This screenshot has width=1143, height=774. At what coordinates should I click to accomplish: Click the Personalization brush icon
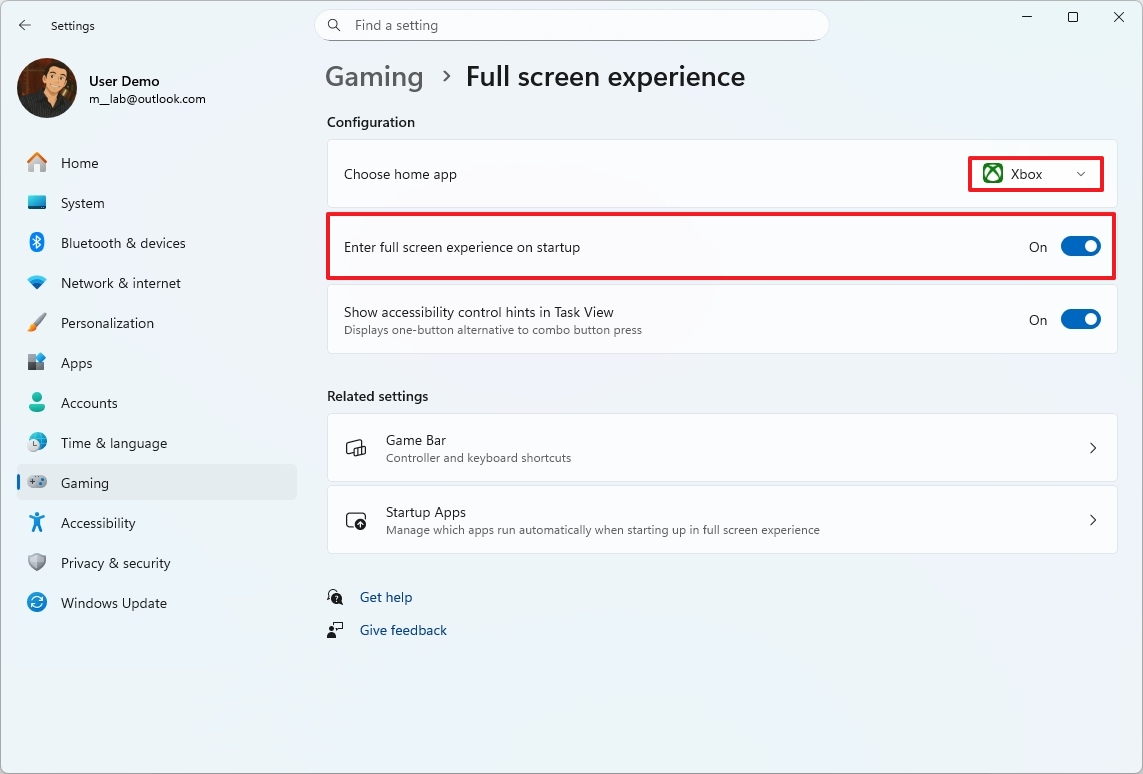(36, 323)
